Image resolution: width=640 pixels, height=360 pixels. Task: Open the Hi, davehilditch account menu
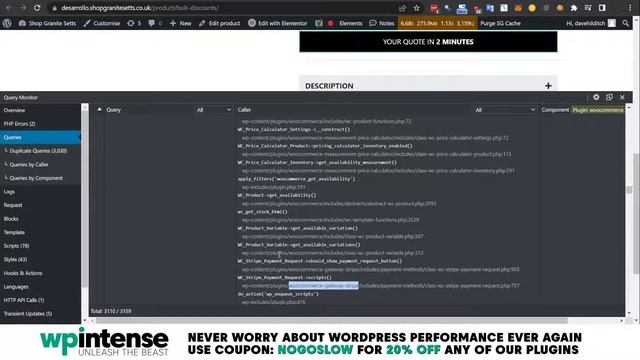[591, 23]
